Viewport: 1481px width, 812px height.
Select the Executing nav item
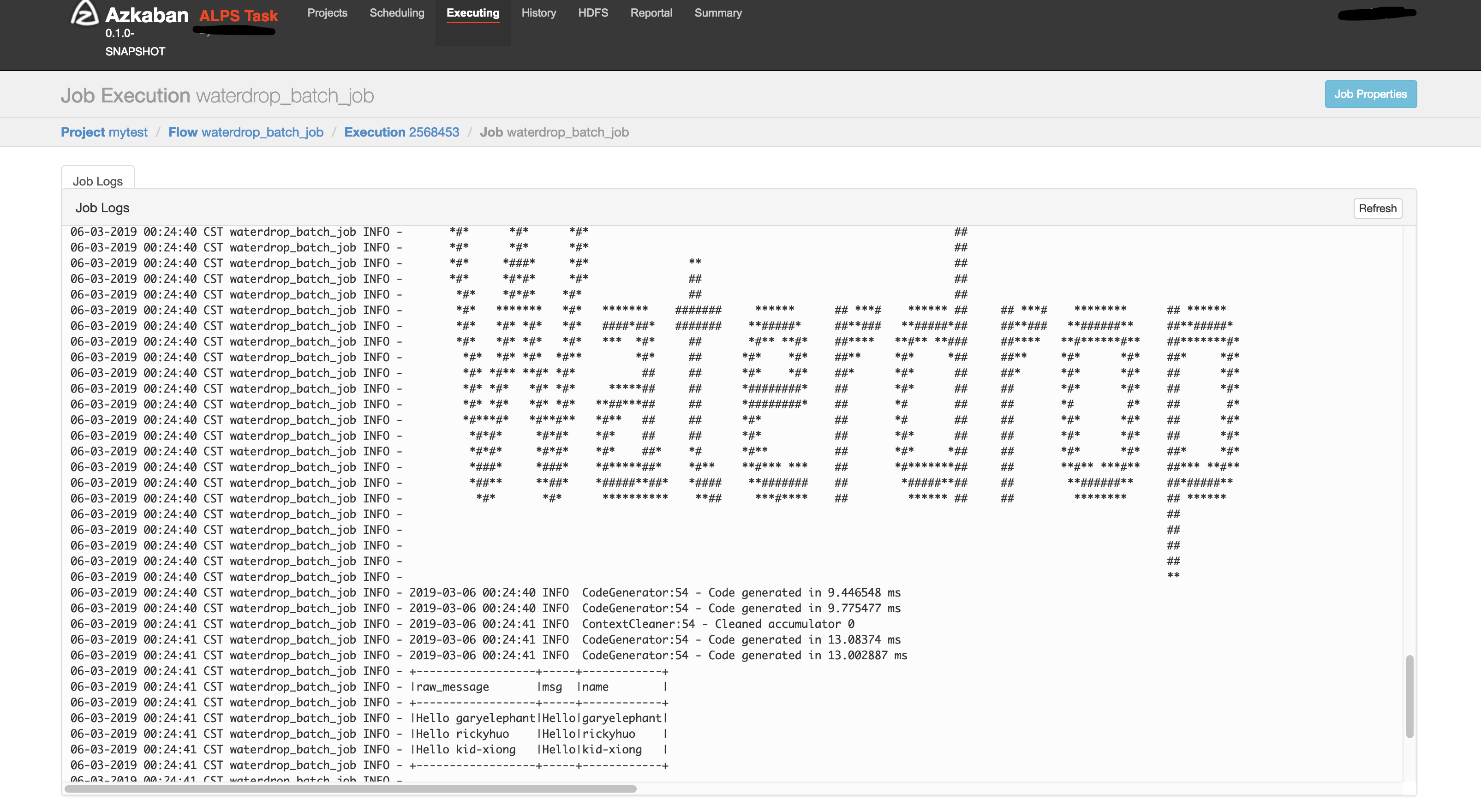(x=472, y=12)
